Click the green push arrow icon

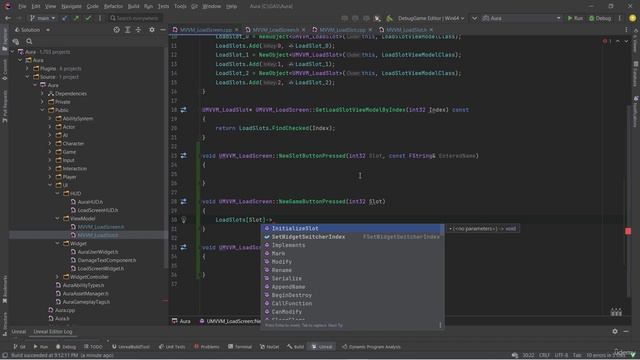point(76,18)
